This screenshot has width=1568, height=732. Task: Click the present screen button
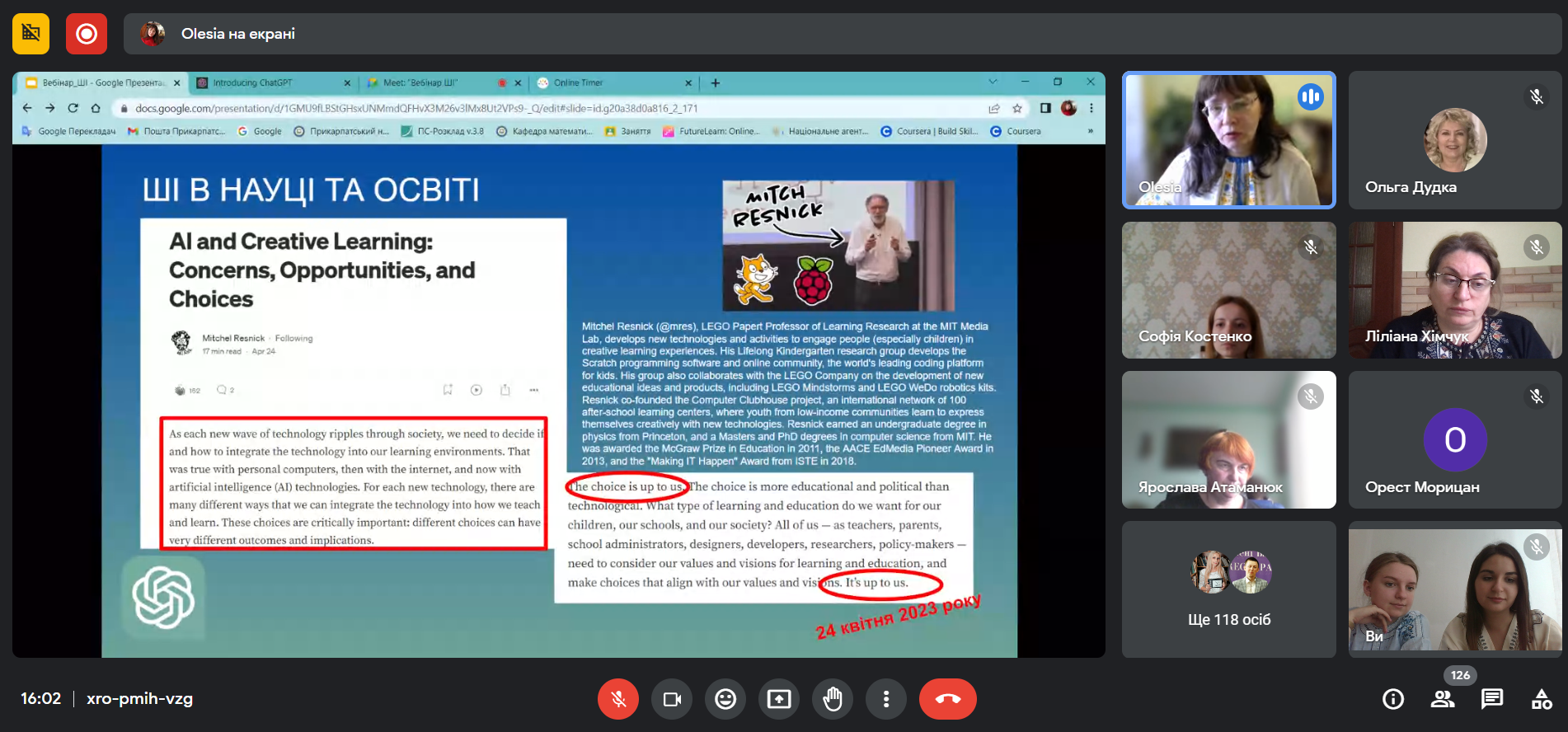tap(779, 699)
